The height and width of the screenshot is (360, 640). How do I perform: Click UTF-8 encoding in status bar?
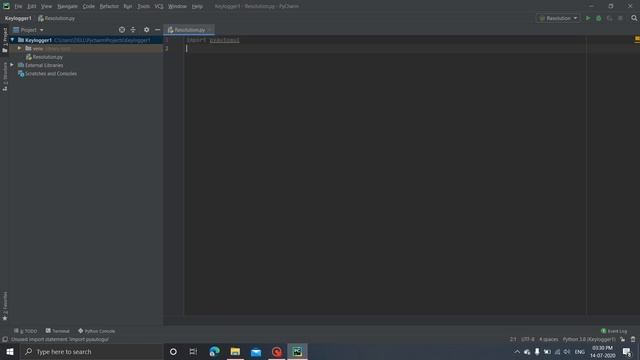click(527, 339)
